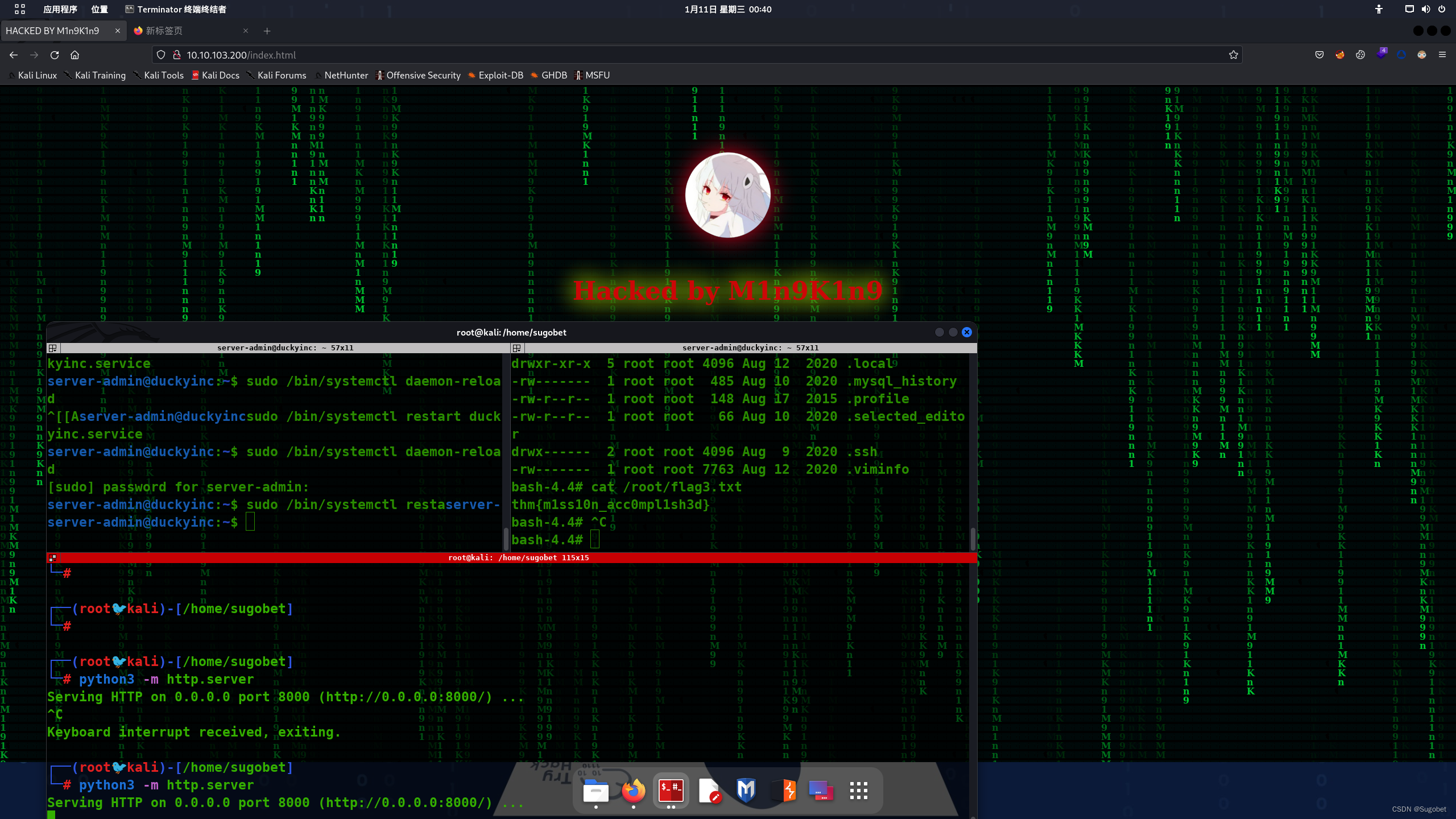Open bottom red pane grouping menu icon
The height and width of the screenshot is (819, 1456).
point(53,558)
